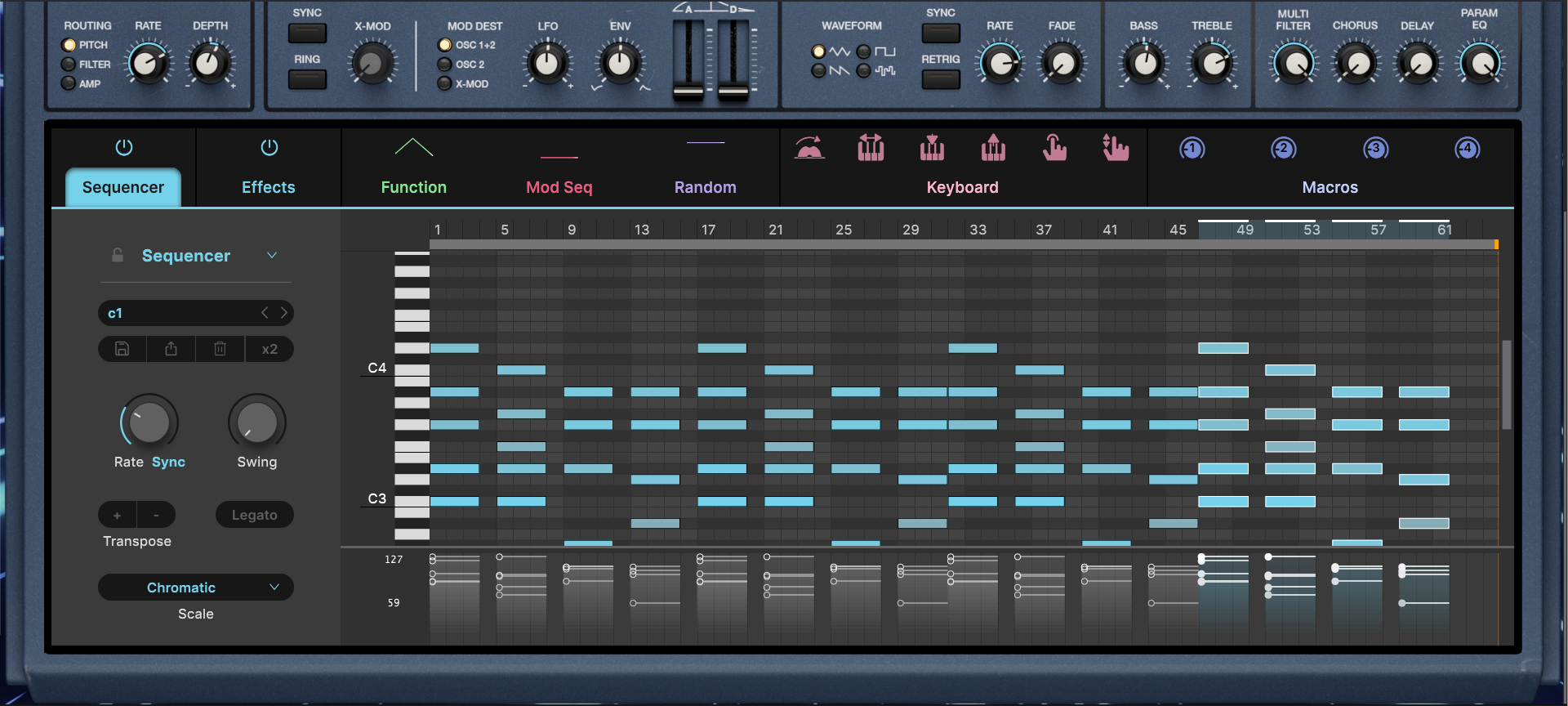Screen dimensions: 1568x706
Task: Open the Chromatic scale dropdown
Action: tap(195, 588)
